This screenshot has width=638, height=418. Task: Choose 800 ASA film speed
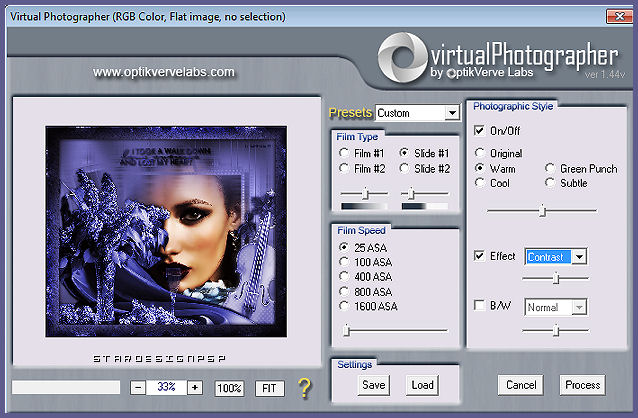pyautogui.click(x=344, y=291)
